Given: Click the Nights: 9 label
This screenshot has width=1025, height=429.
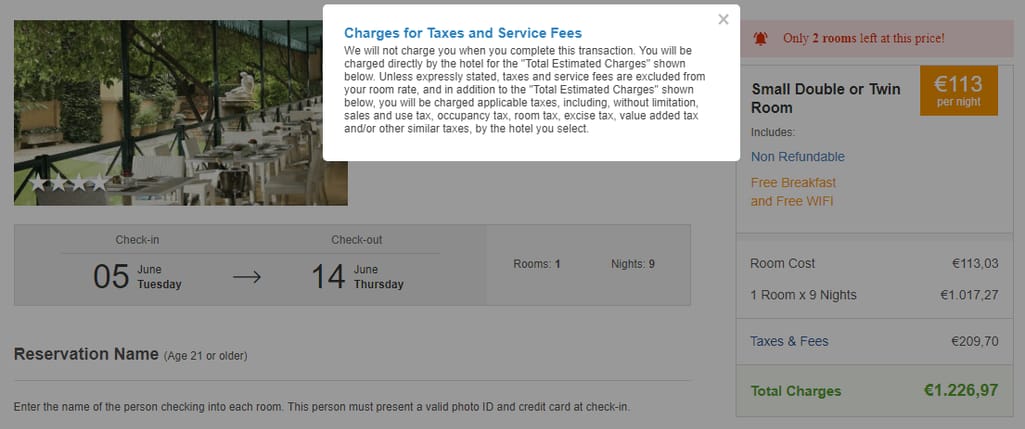Looking at the screenshot, I should (x=633, y=264).
